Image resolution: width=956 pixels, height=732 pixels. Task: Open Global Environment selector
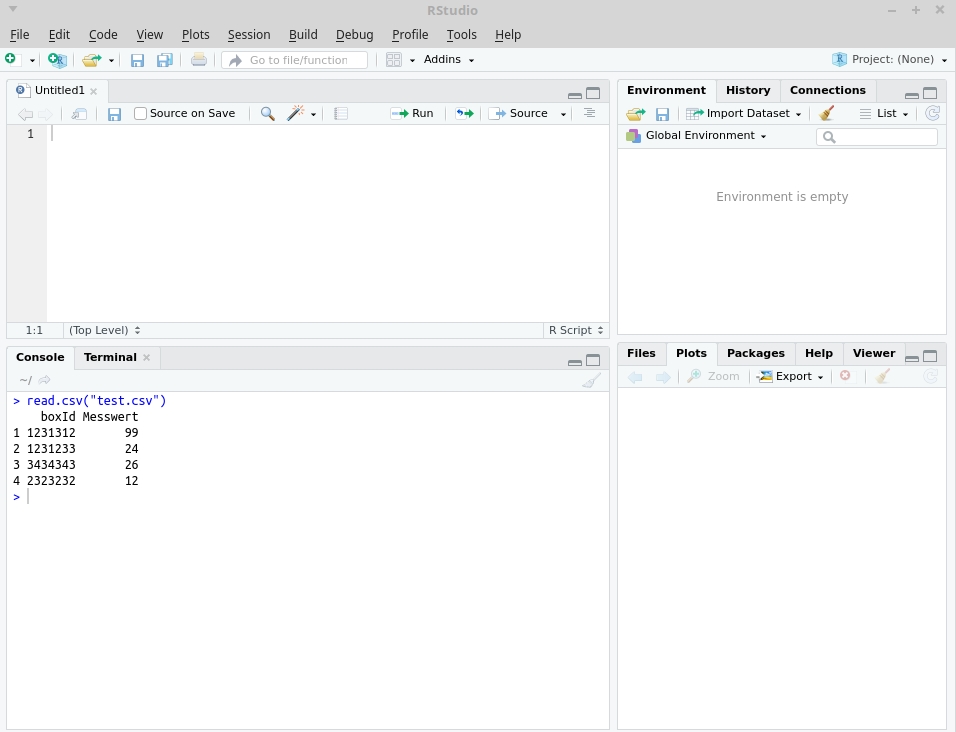pyautogui.click(x=696, y=135)
